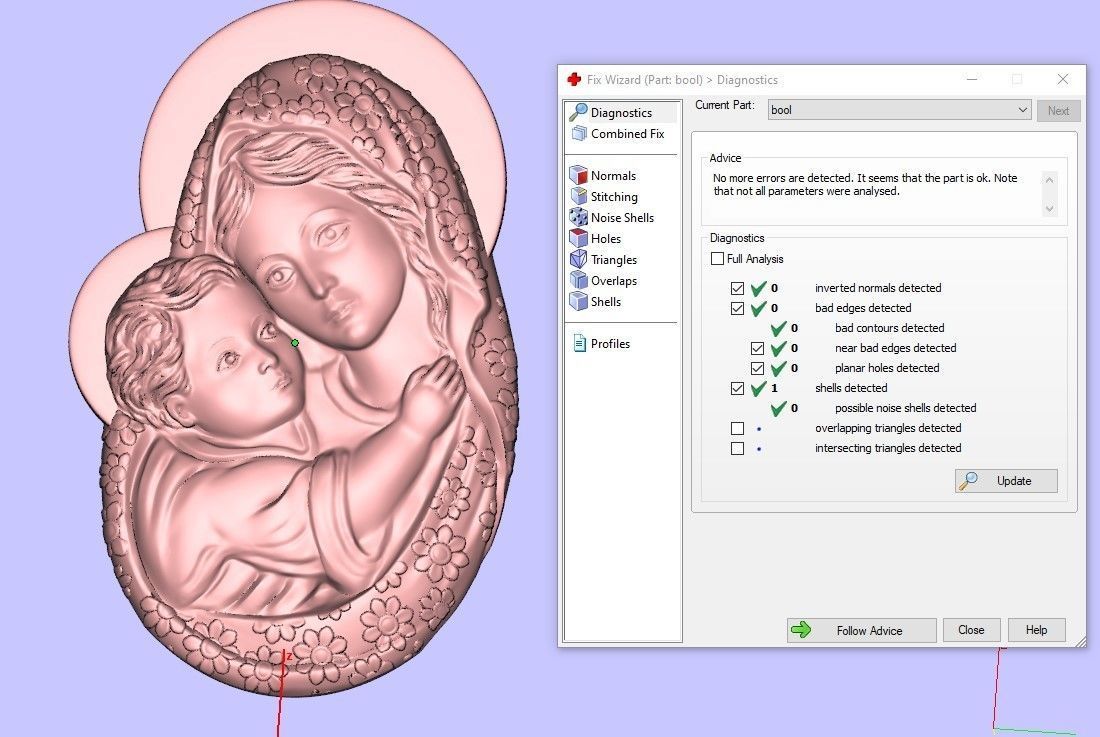
Task: Click the Normals cube icon
Action: [x=578, y=175]
